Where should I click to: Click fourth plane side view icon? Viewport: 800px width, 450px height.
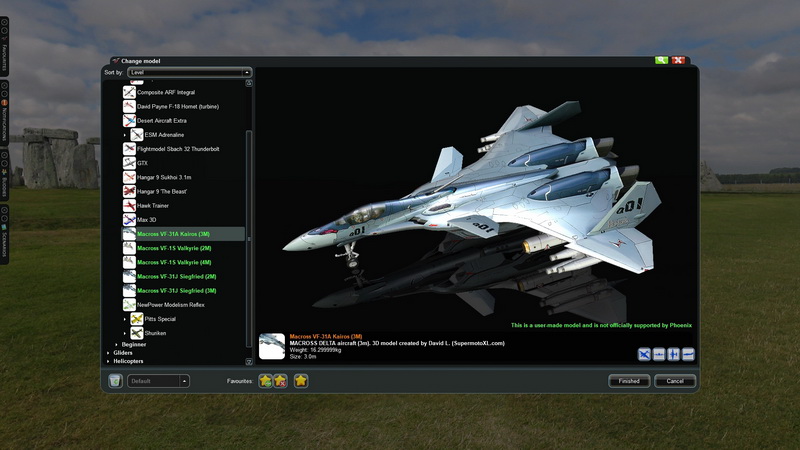pyautogui.click(x=688, y=354)
